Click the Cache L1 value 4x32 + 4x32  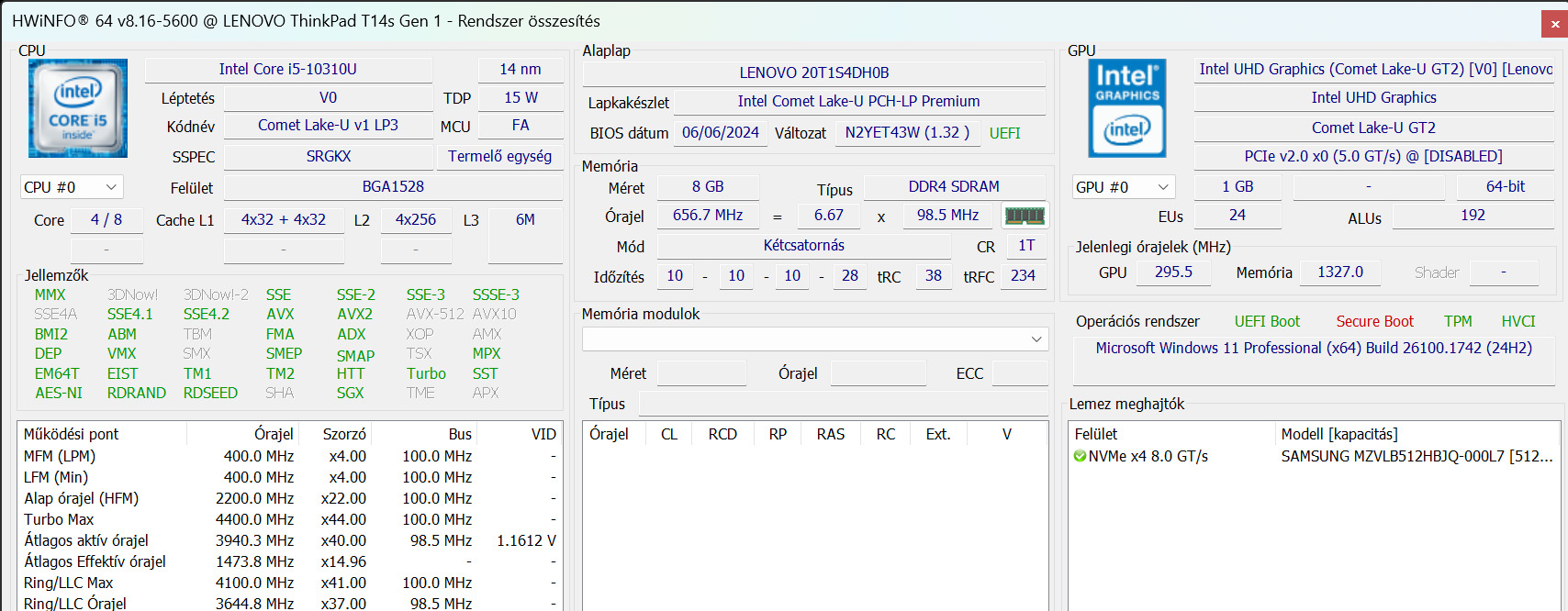point(284,220)
